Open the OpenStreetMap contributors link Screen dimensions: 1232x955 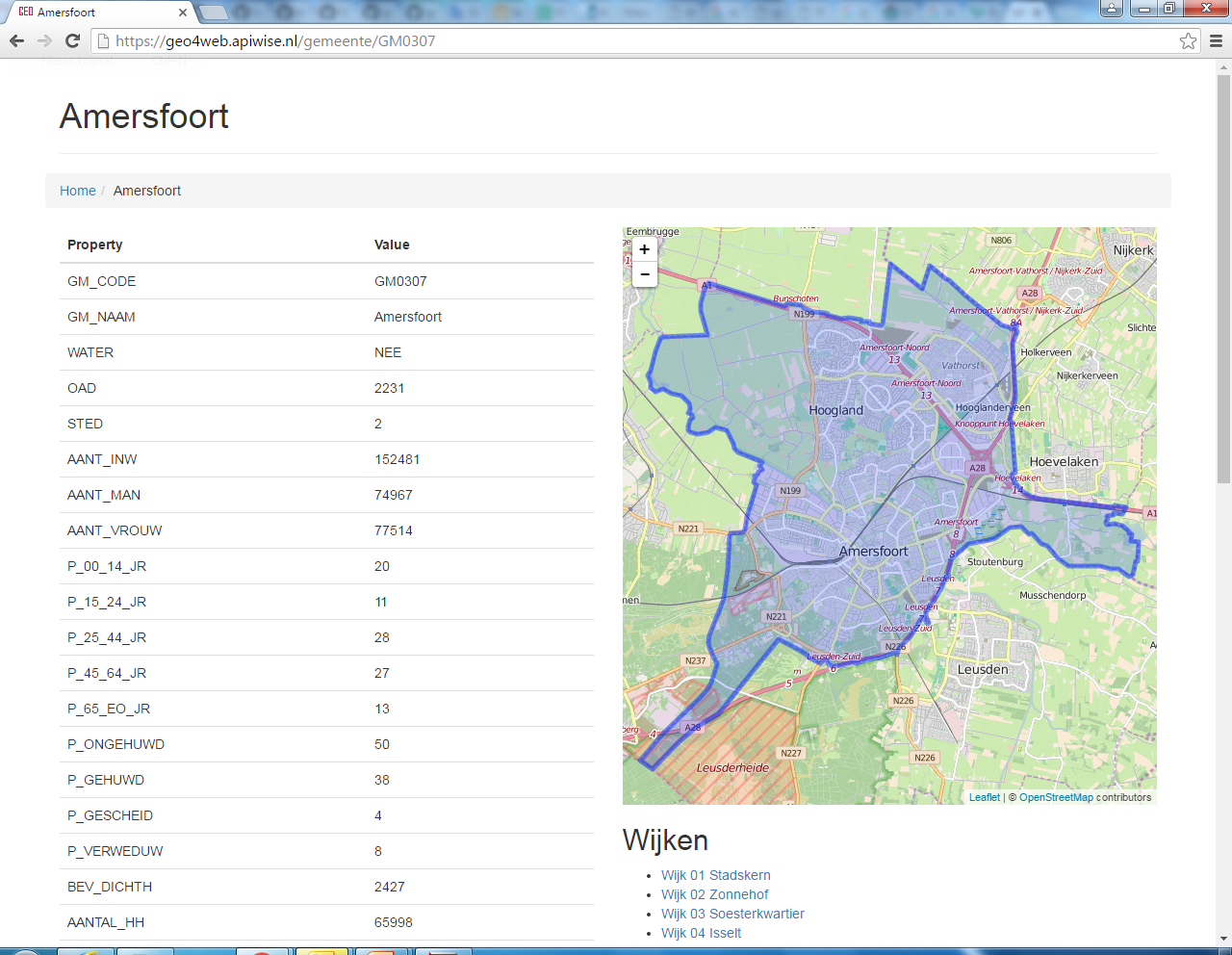[x=1056, y=797]
